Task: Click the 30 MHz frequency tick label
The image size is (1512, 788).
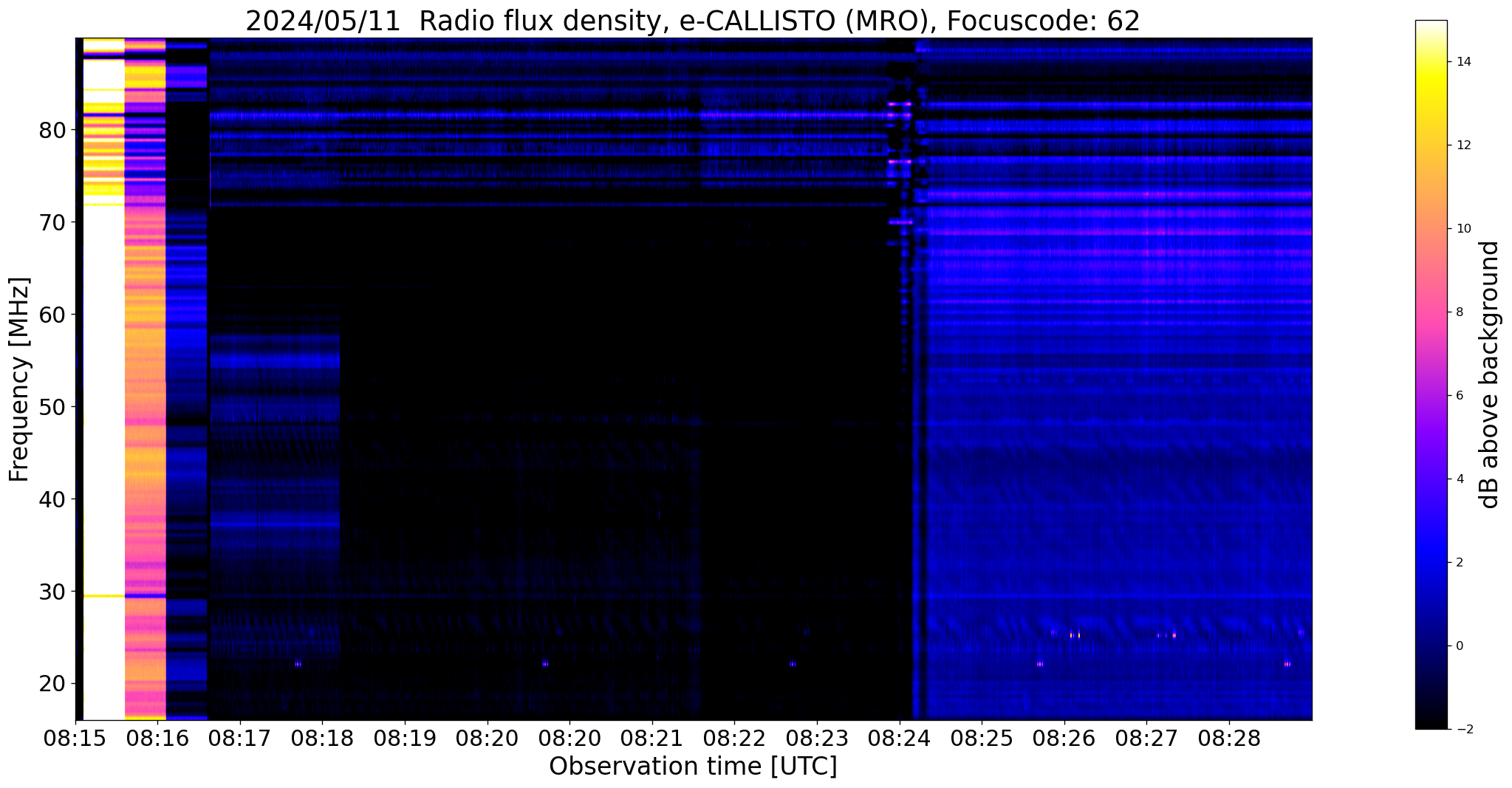Action: [52, 592]
